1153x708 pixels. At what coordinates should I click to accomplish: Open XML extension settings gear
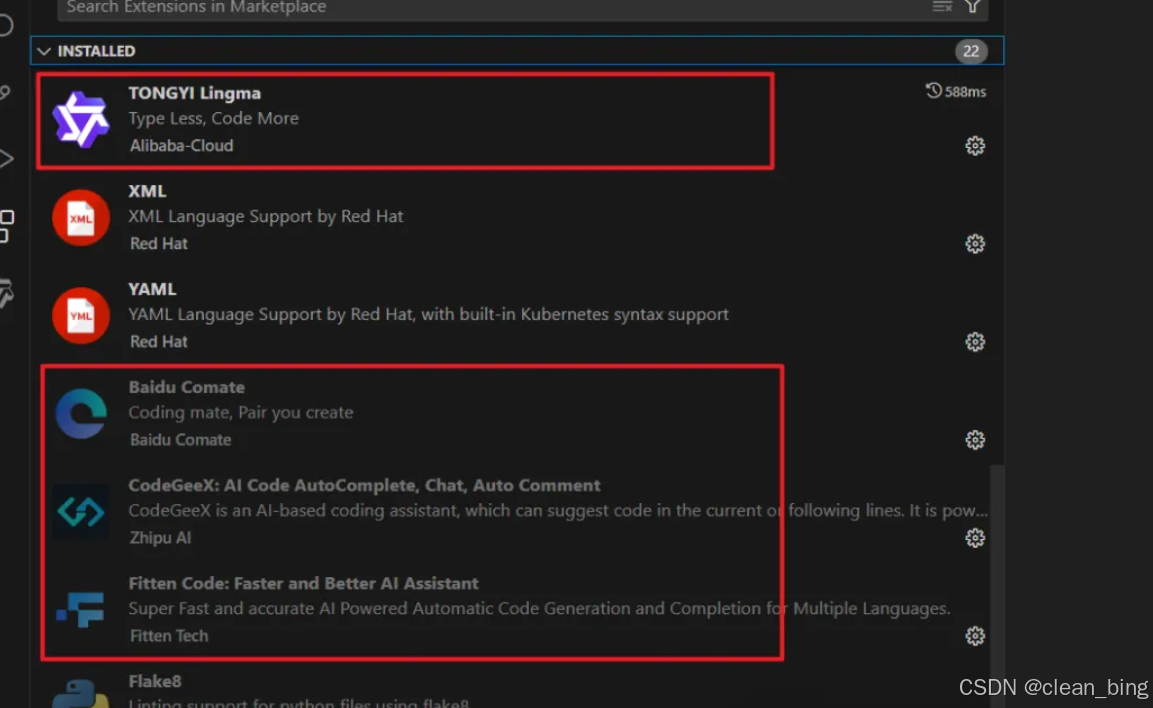pos(974,243)
